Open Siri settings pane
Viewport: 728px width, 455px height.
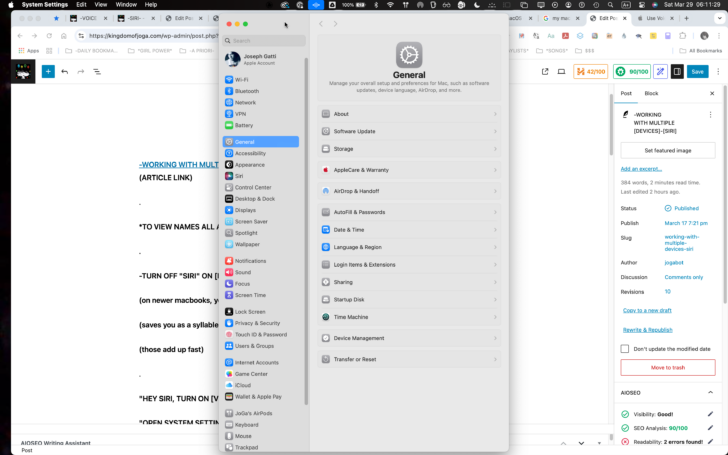coord(239,176)
